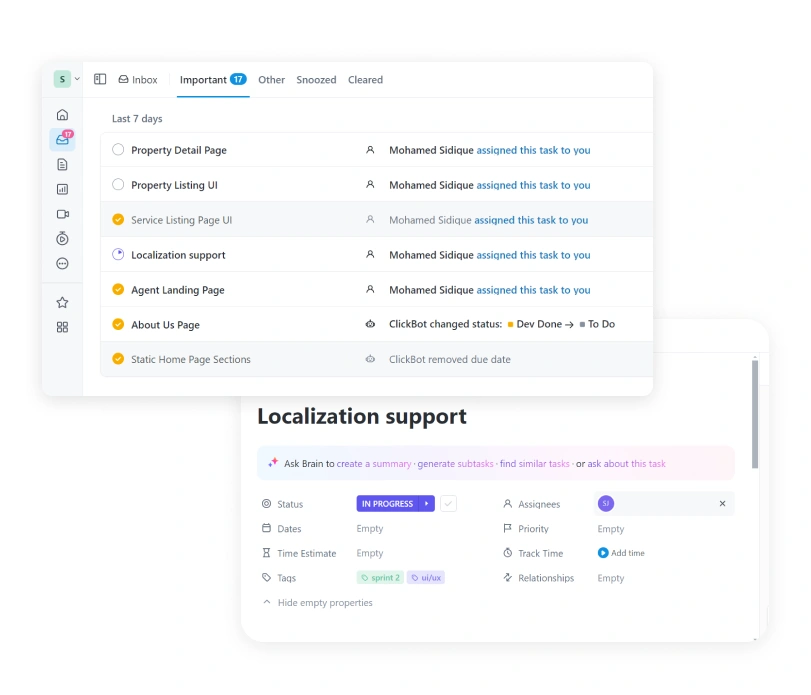Click the sprint 2 tag
Viewport: 811px width, 695px height.
[380, 578]
